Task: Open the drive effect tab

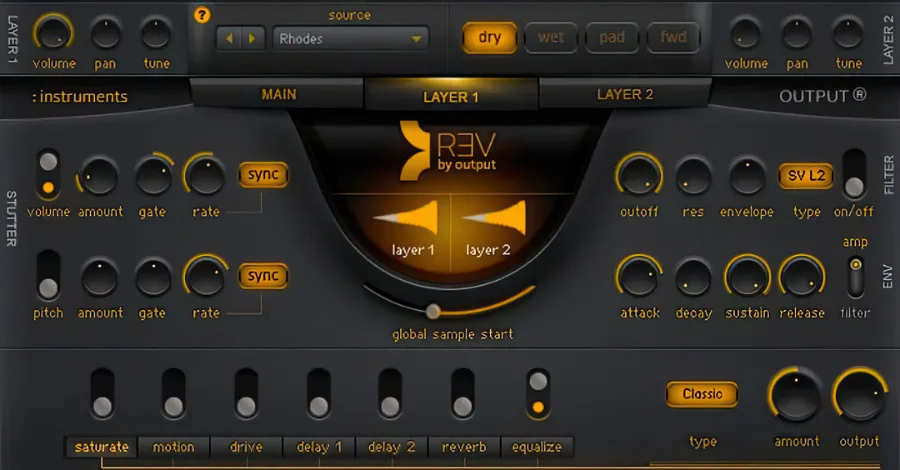Action: [x=246, y=447]
